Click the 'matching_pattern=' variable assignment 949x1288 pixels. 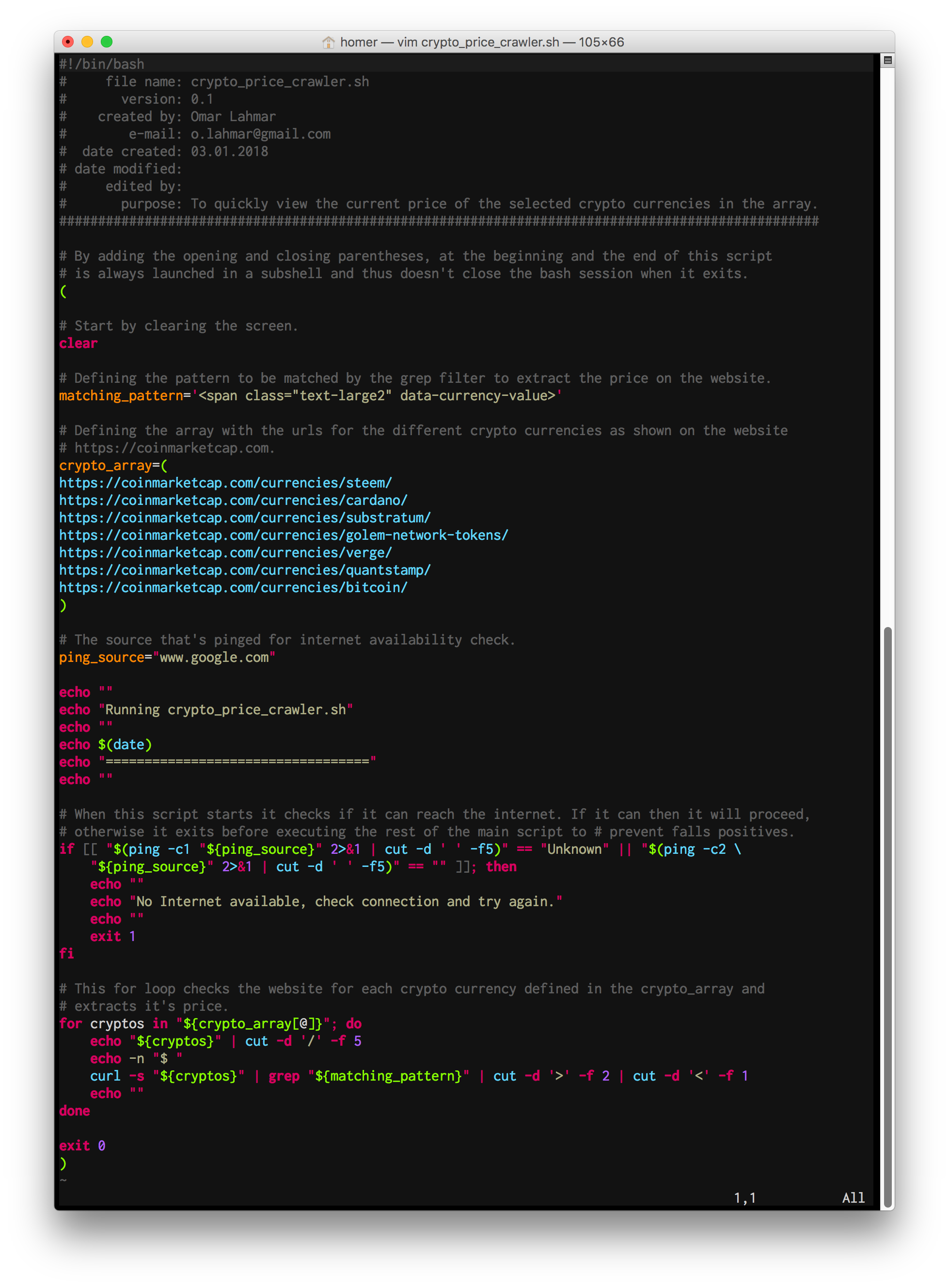click(x=310, y=395)
